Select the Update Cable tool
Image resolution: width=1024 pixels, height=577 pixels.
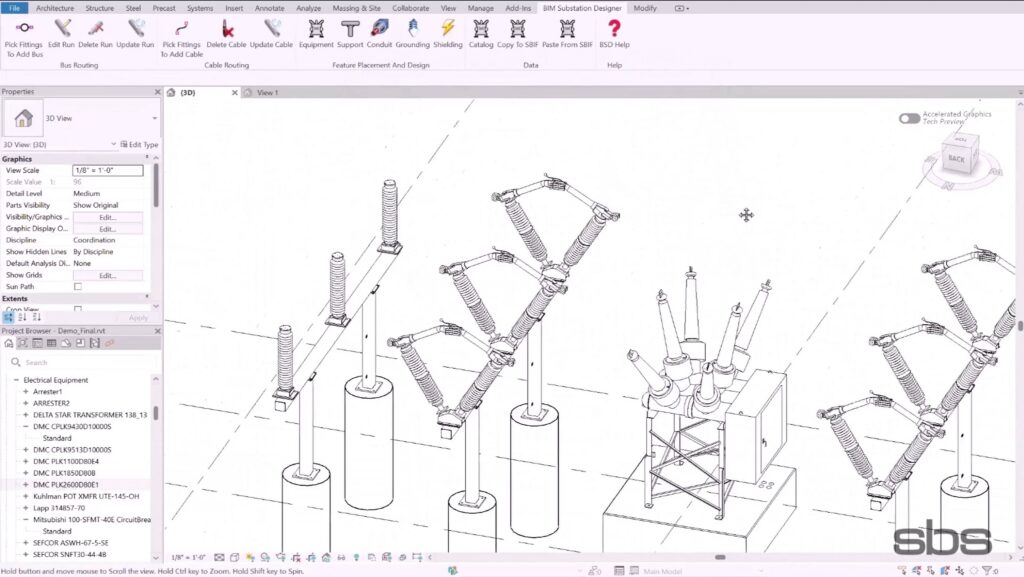point(270,40)
